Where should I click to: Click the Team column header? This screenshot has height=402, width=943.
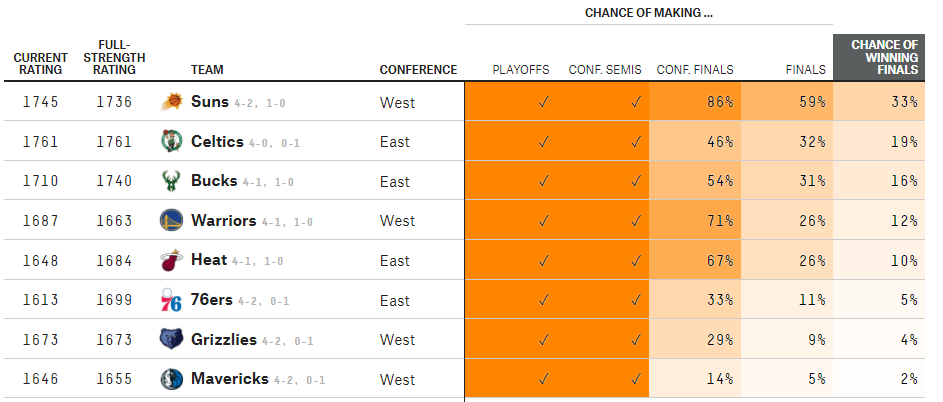pyautogui.click(x=207, y=70)
